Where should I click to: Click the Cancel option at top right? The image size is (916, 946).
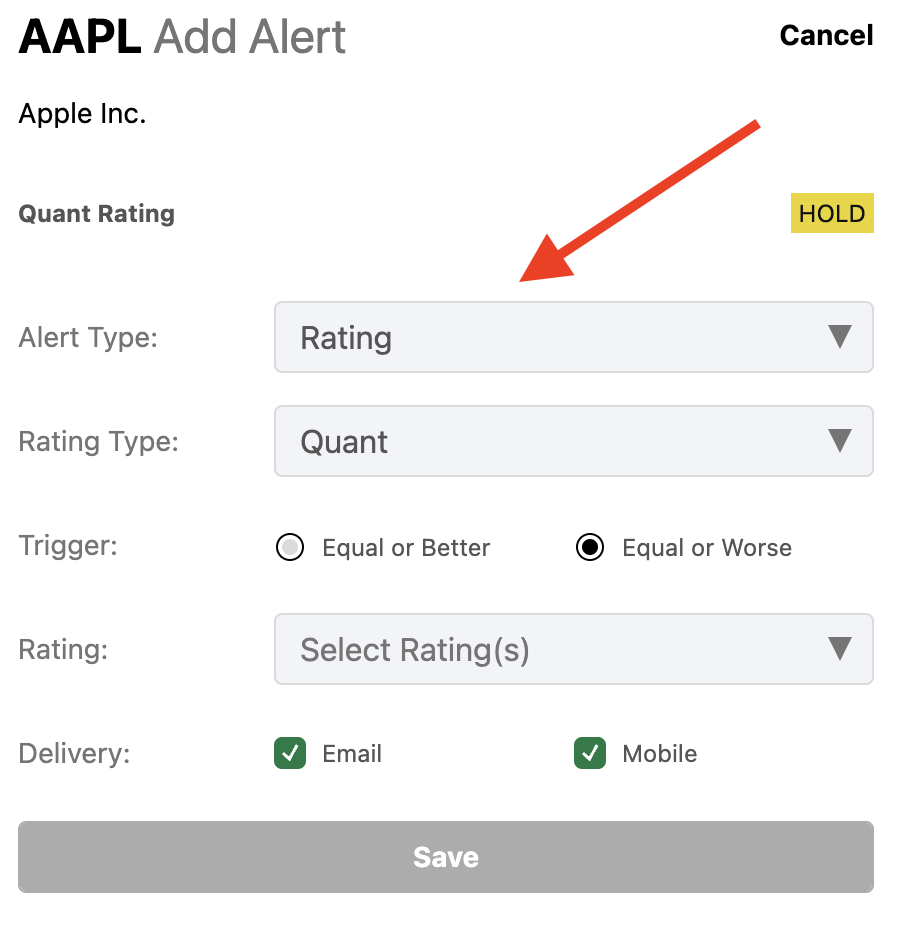[826, 35]
